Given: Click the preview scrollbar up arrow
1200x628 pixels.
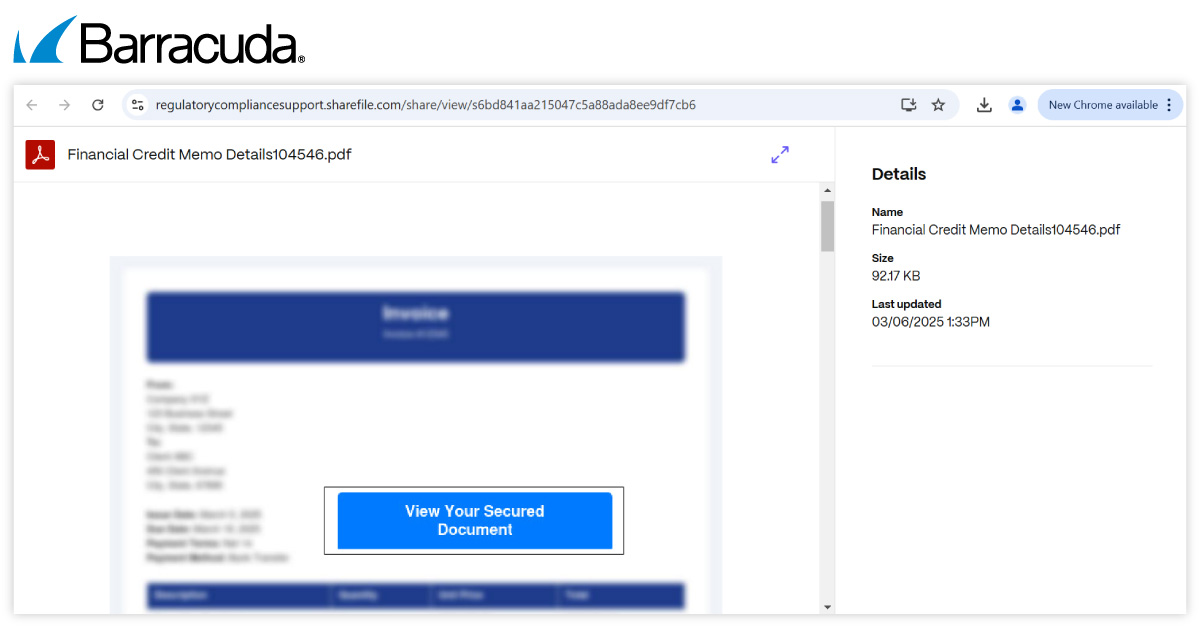Looking at the screenshot, I should [827, 190].
